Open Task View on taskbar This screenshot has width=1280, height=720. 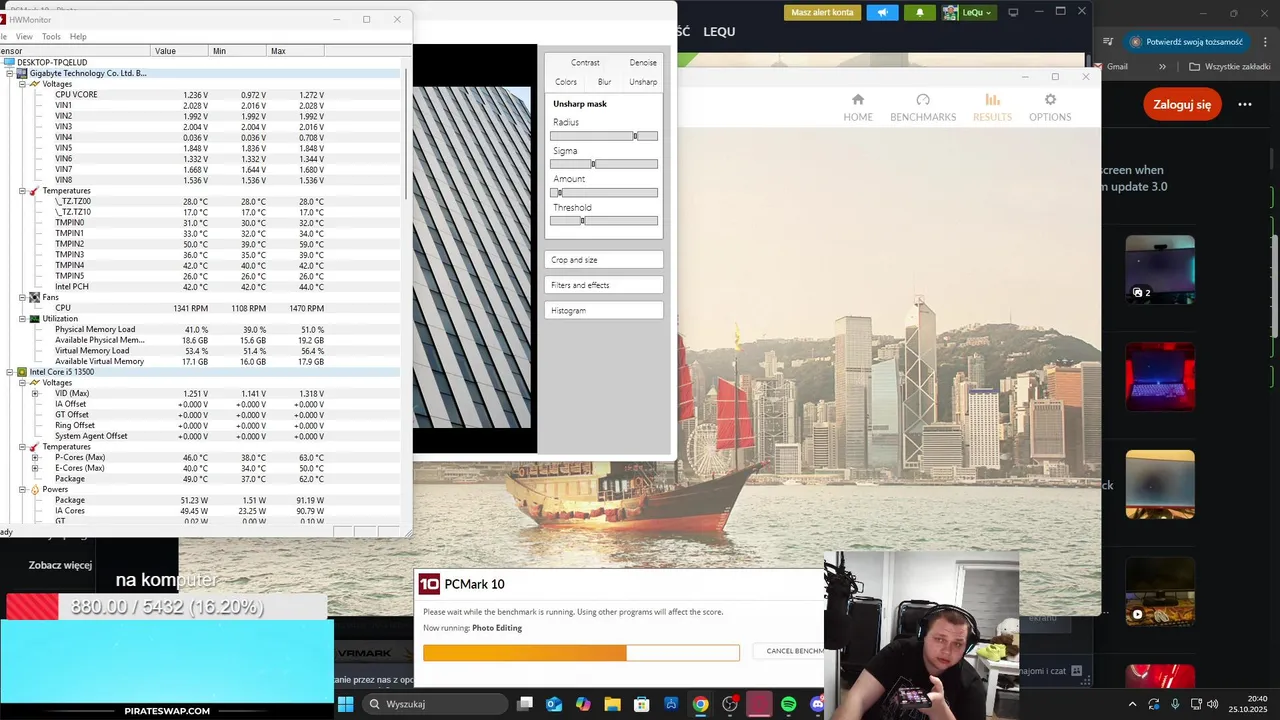coord(525,704)
